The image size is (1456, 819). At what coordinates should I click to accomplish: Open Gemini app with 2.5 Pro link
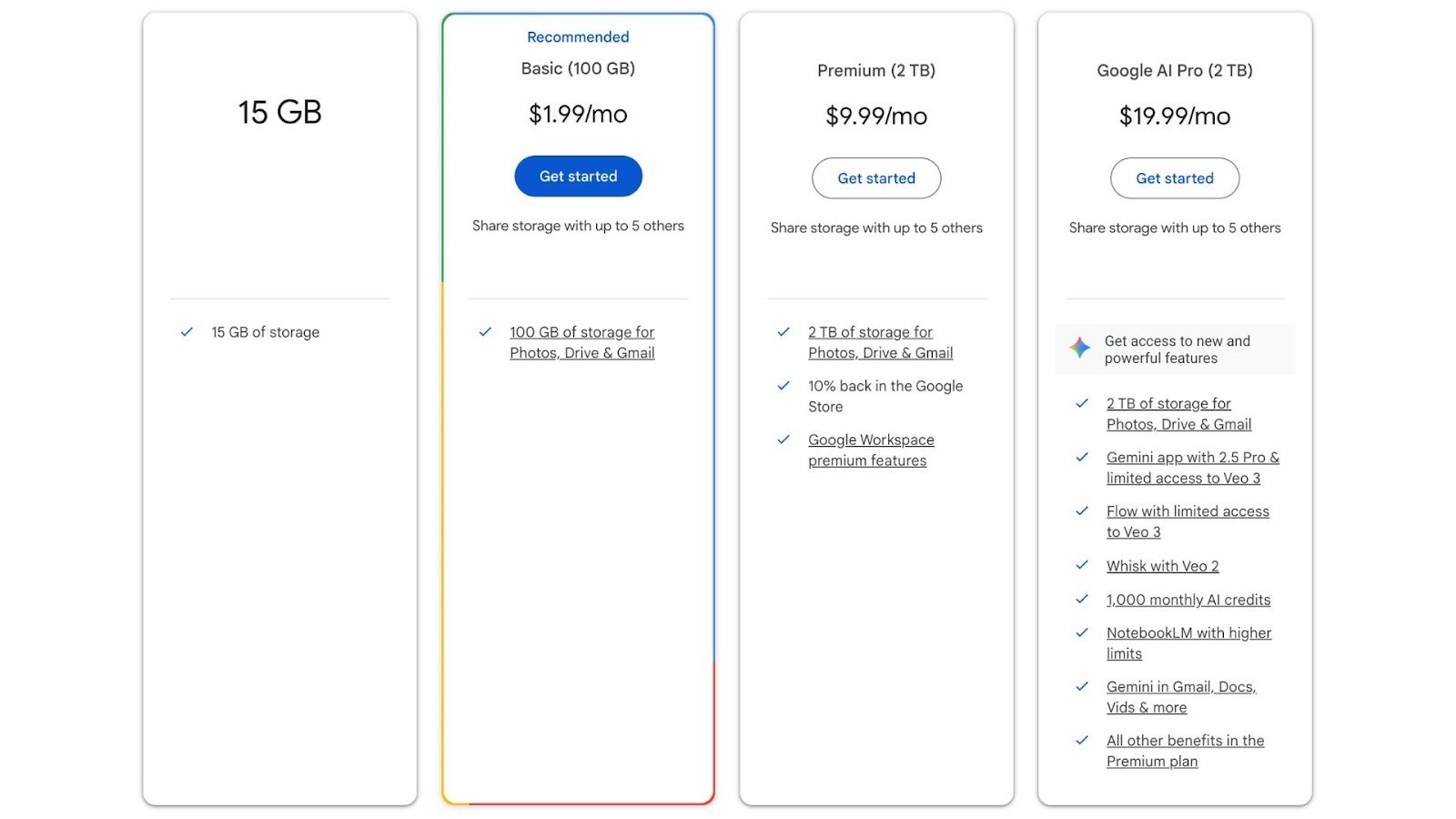[x=1192, y=468]
